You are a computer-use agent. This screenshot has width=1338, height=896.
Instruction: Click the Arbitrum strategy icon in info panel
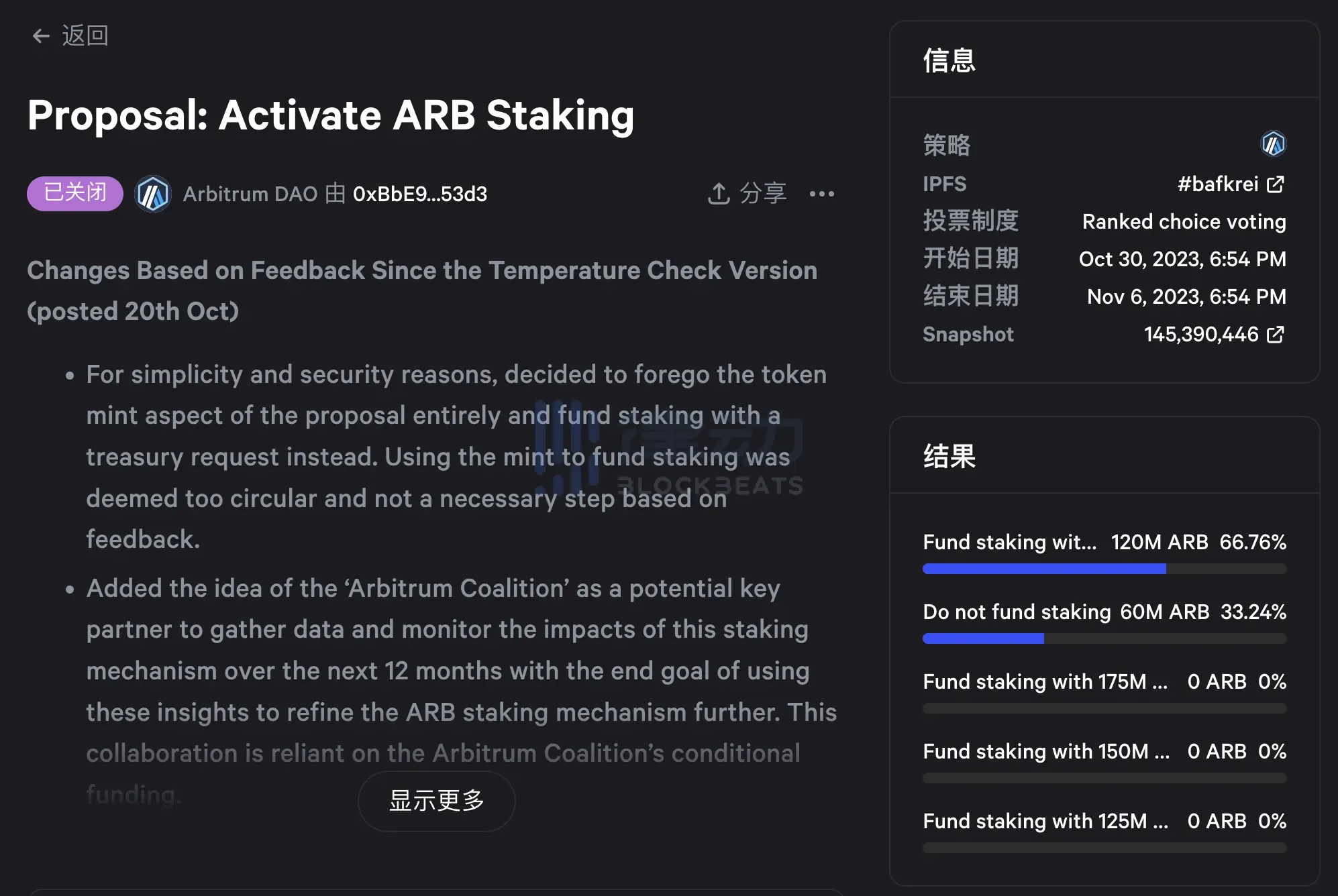(1273, 144)
